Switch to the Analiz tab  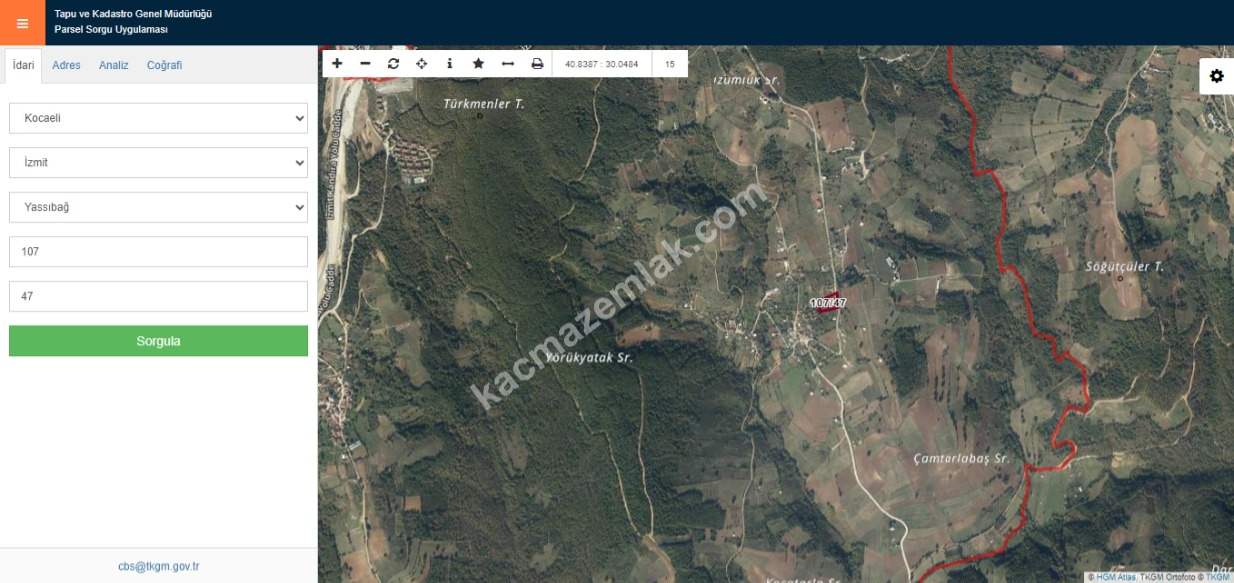pos(113,65)
